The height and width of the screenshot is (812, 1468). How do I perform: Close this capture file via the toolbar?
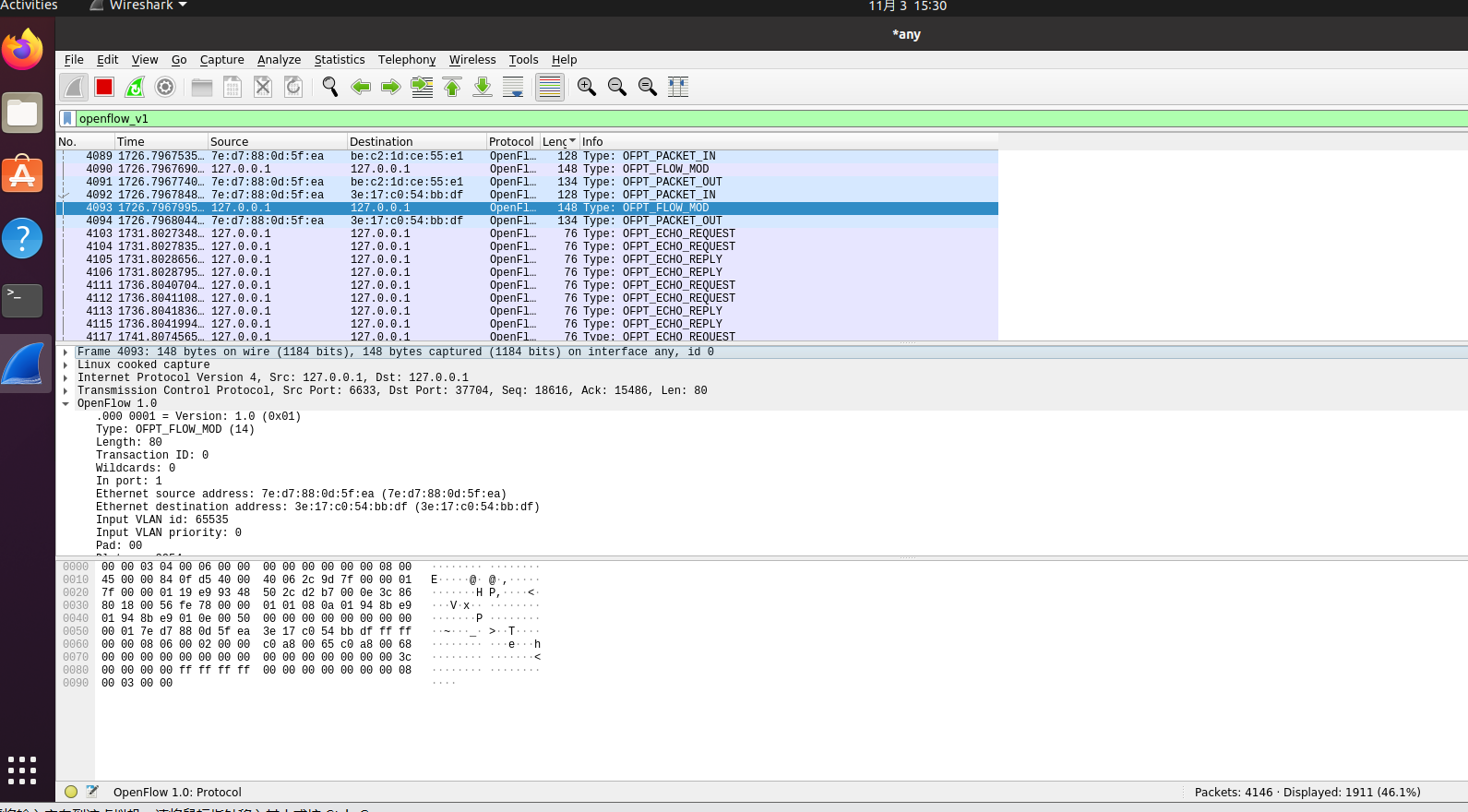coord(263,87)
